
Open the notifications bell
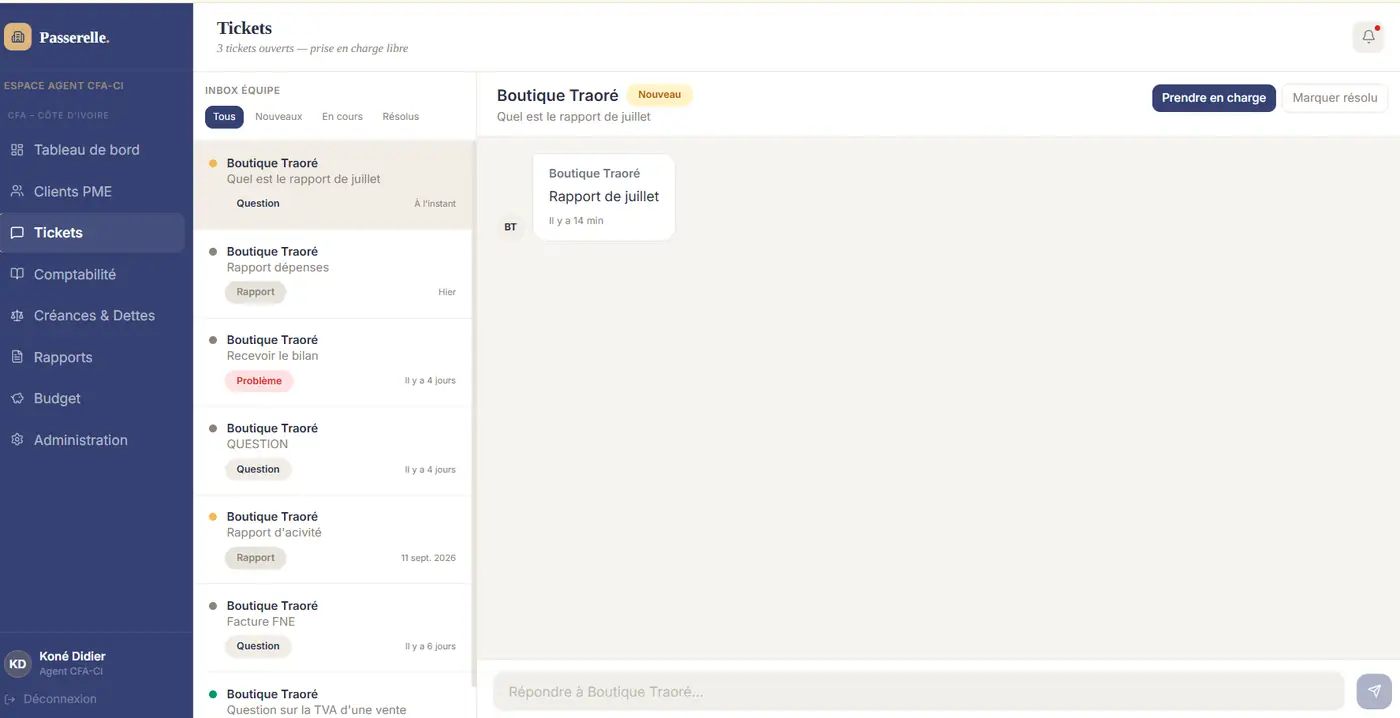[1369, 37]
